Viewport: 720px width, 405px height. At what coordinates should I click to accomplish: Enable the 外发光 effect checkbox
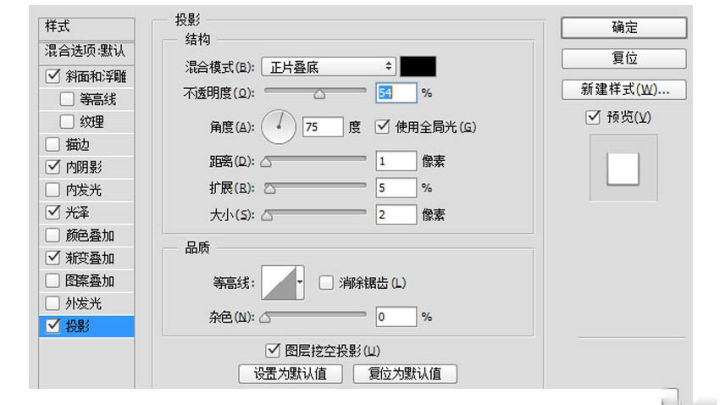pyautogui.click(x=53, y=303)
